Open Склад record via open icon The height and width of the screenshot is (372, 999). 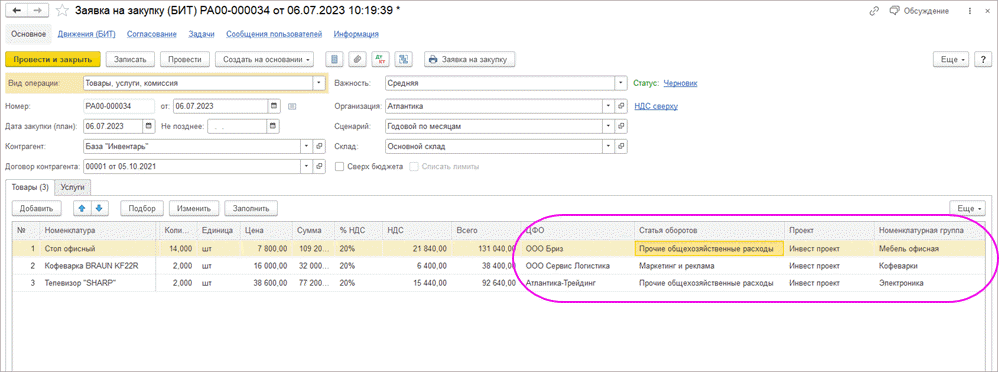(622, 147)
